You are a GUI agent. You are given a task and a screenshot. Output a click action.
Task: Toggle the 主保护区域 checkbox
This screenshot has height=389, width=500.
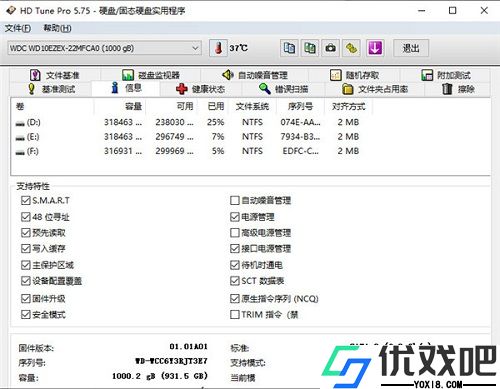(26, 265)
